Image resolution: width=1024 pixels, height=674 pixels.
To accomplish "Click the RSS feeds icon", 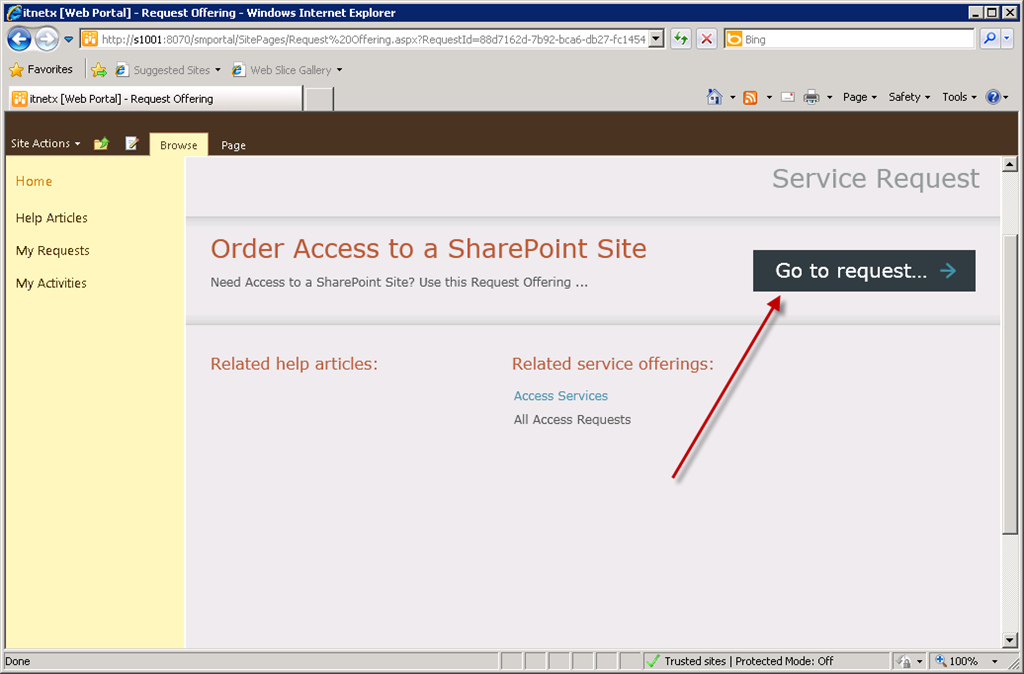I will pos(750,97).
